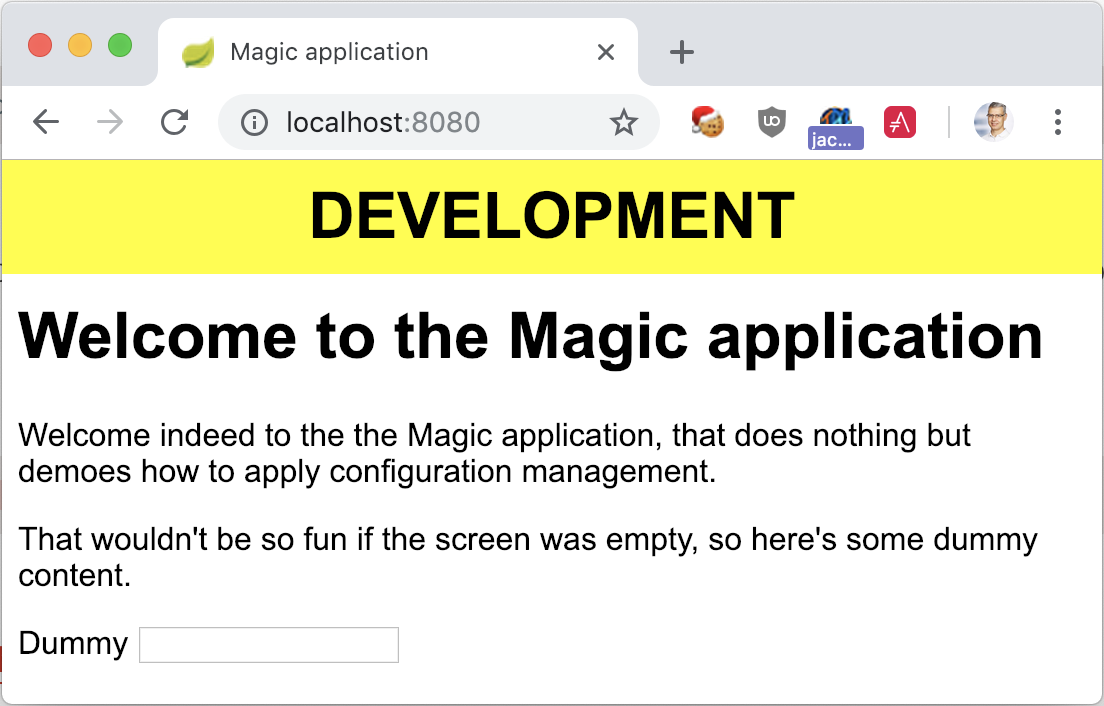Click the back navigation arrow
Screen dimensions: 1104x706
click(46, 121)
